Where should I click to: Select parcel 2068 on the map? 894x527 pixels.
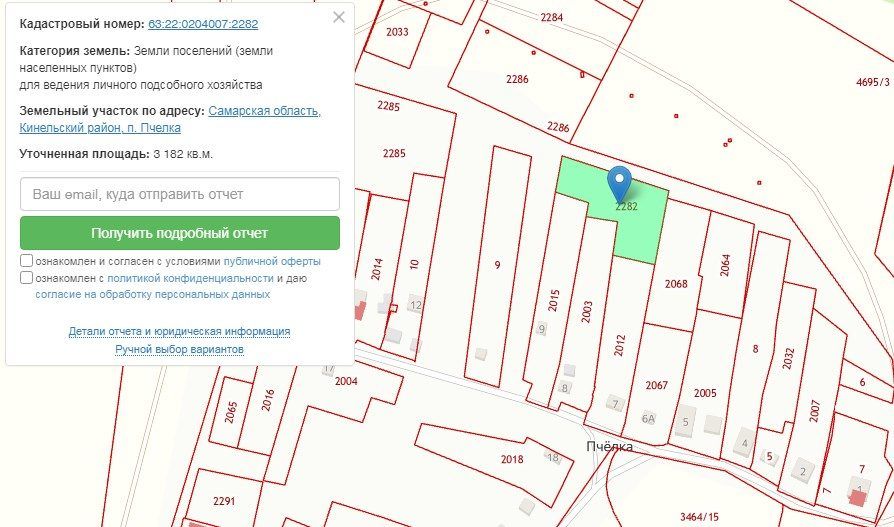pyautogui.click(x=676, y=283)
